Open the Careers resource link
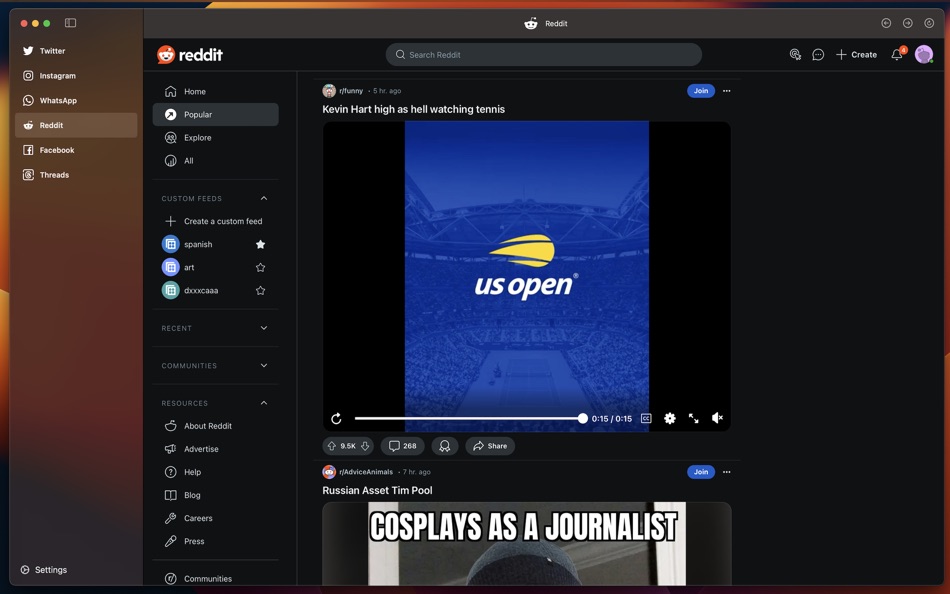Screen dimensions: 950x594 click(x=216, y=518)
